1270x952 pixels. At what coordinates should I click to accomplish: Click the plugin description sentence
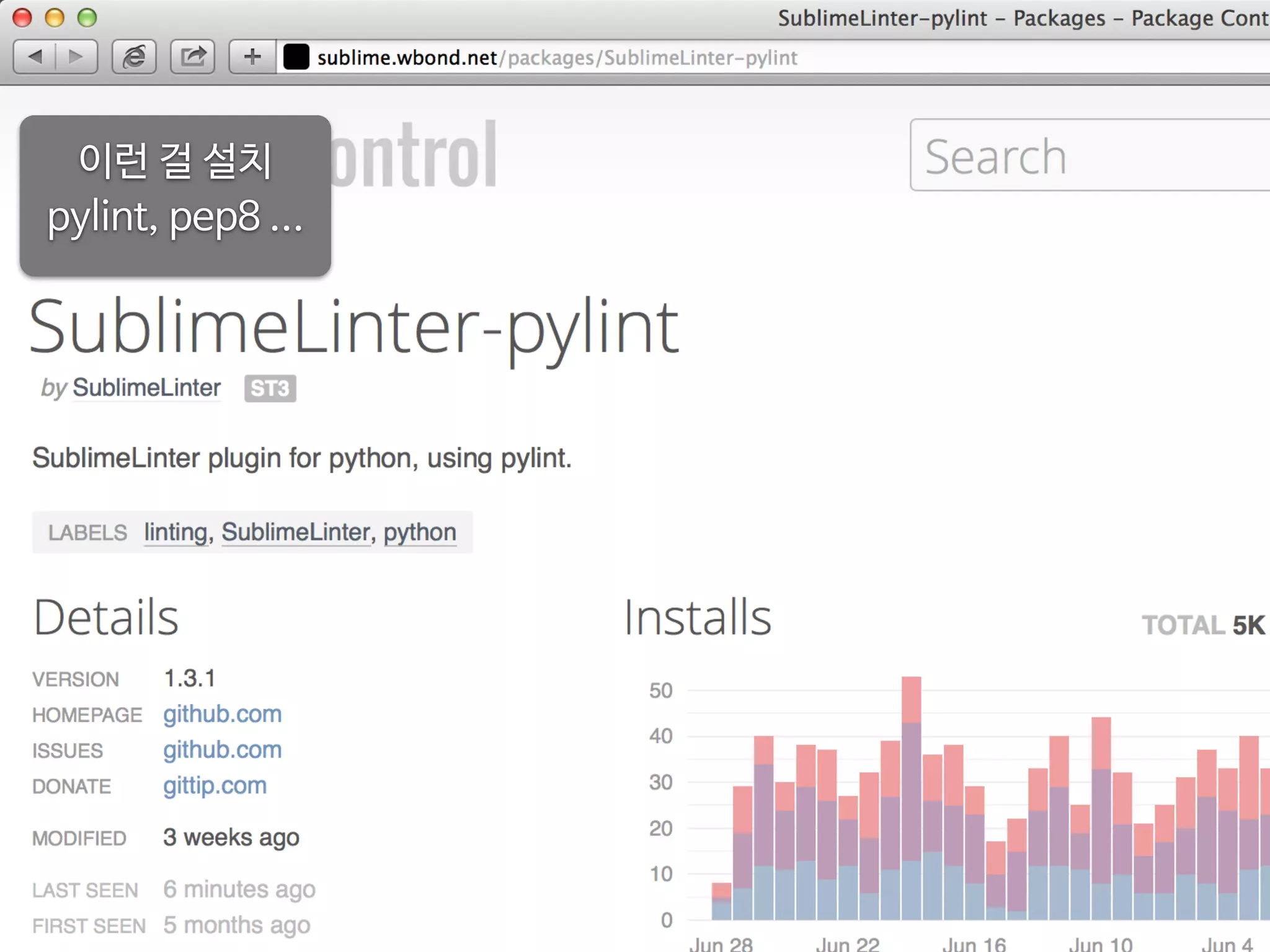pos(302,459)
